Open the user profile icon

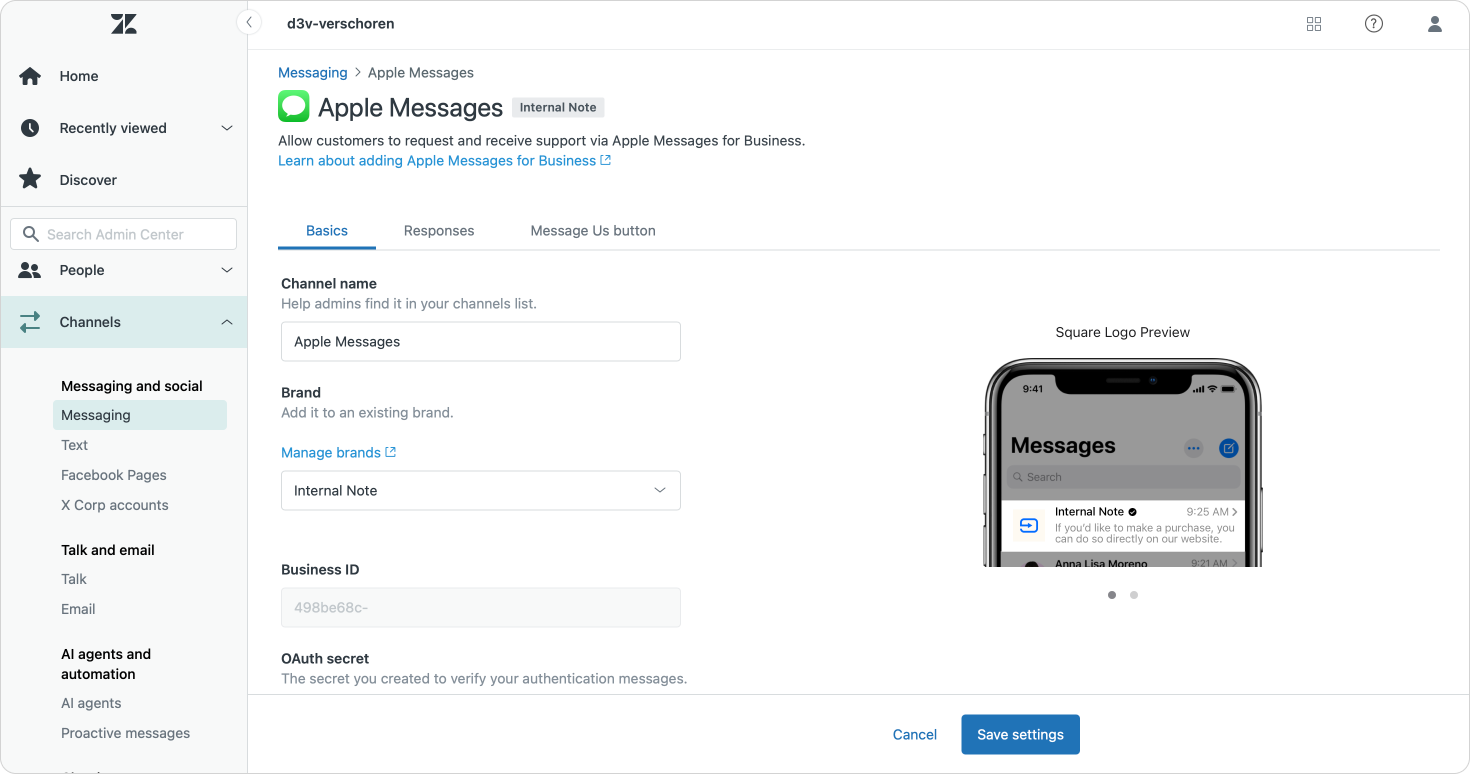point(1434,24)
